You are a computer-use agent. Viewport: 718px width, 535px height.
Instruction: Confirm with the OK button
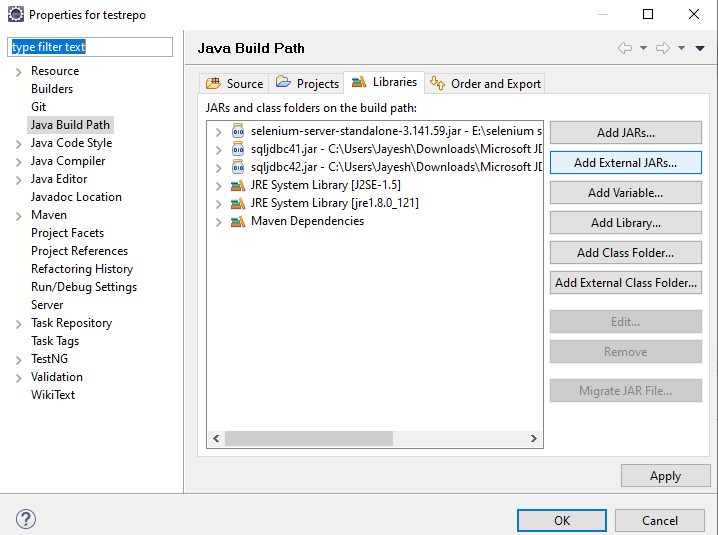pyautogui.click(x=562, y=521)
